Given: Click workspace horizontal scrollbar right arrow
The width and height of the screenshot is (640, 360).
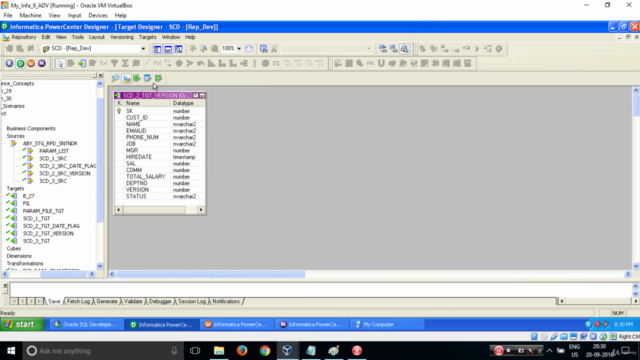Looking at the screenshot, I should (628, 274).
